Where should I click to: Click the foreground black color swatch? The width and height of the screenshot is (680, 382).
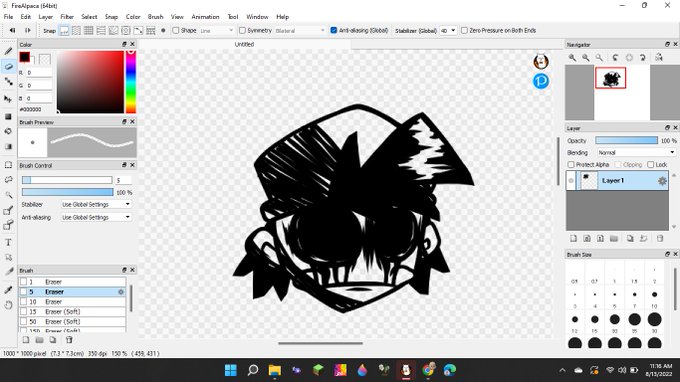[24, 57]
